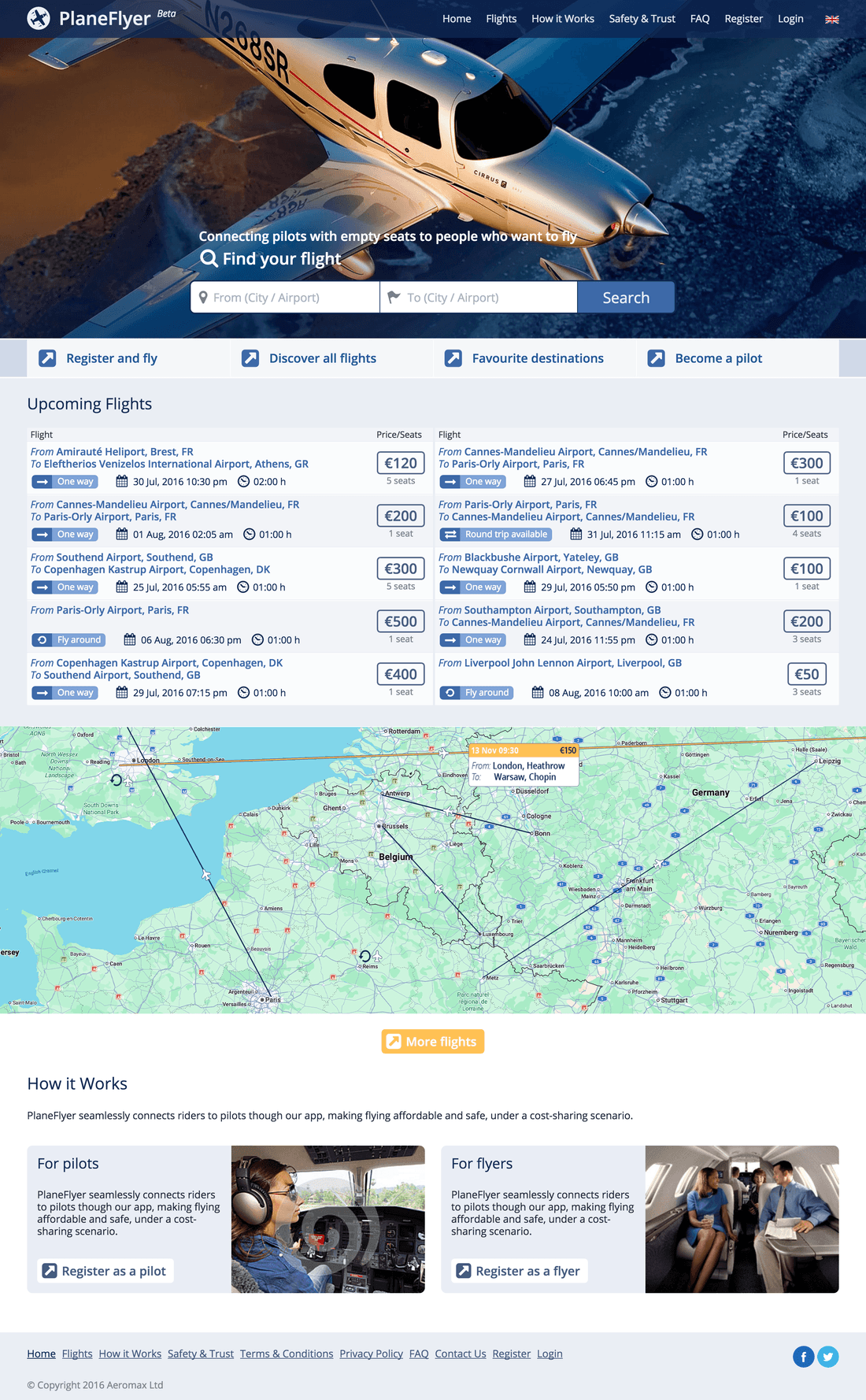Open Safety & Trust in top navigation
Image resolution: width=866 pixels, height=1400 pixels.
tap(642, 19)
